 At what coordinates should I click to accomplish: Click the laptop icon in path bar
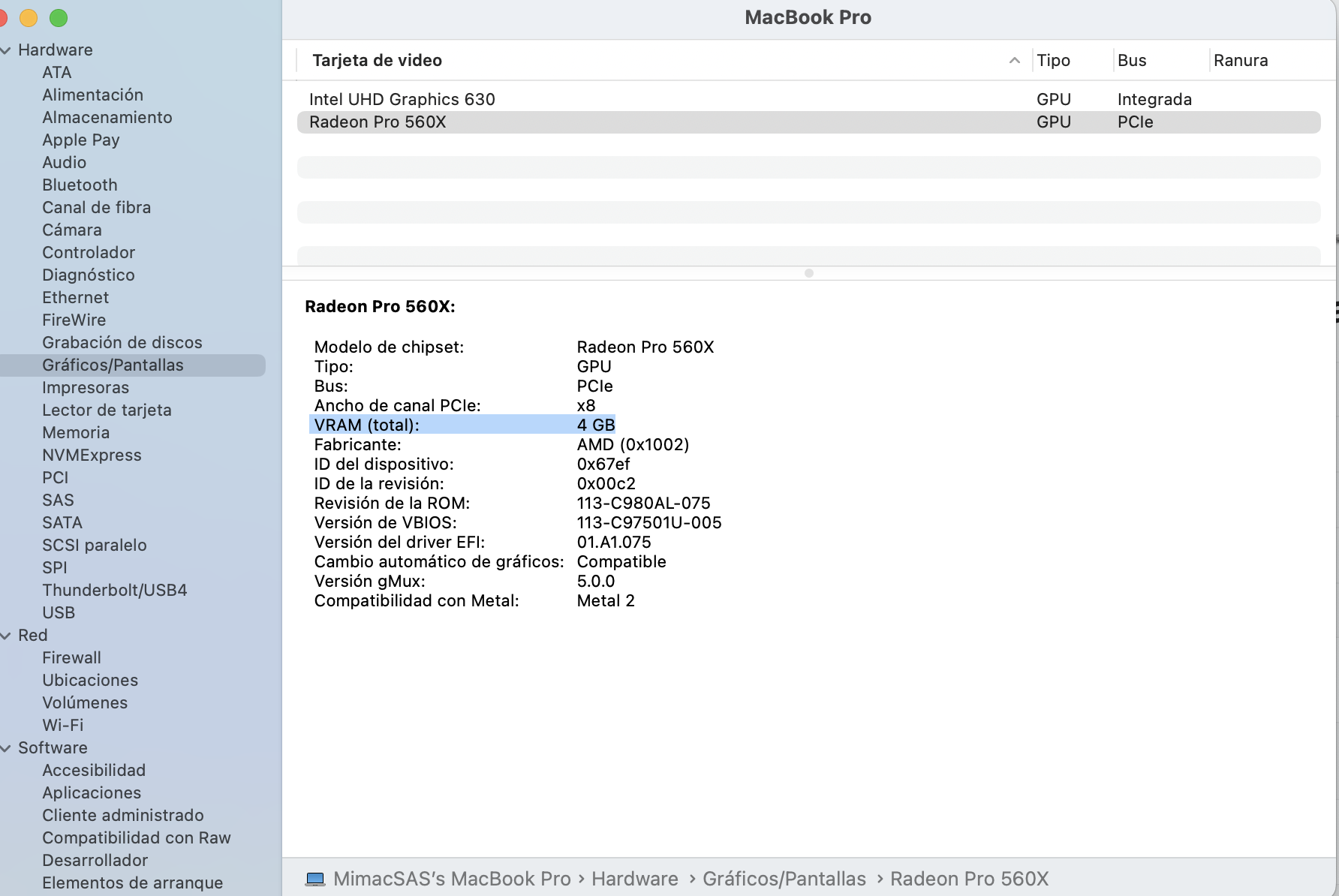pyautogui.click(x=315, y=879)
